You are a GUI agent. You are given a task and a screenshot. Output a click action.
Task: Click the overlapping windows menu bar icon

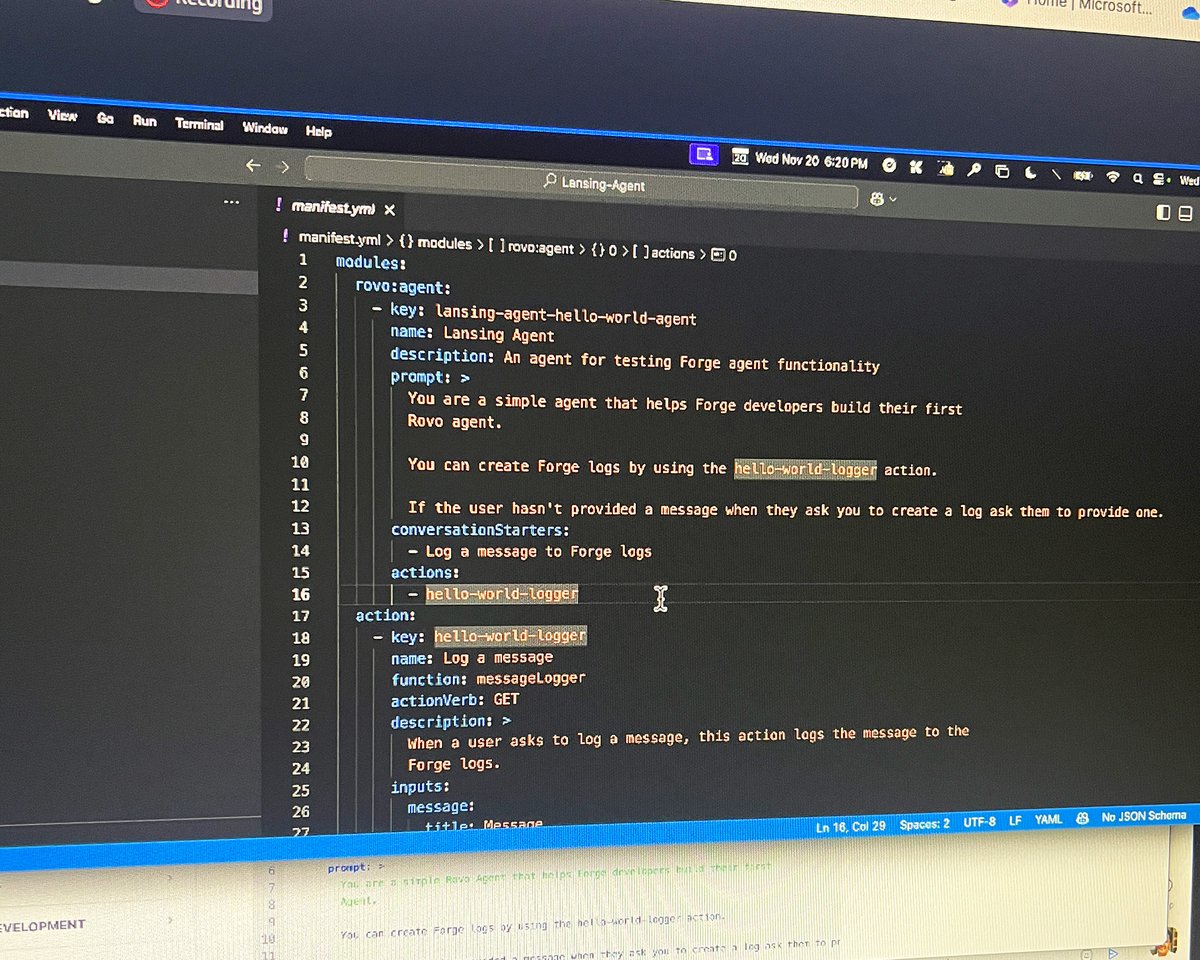(1002, 171)
